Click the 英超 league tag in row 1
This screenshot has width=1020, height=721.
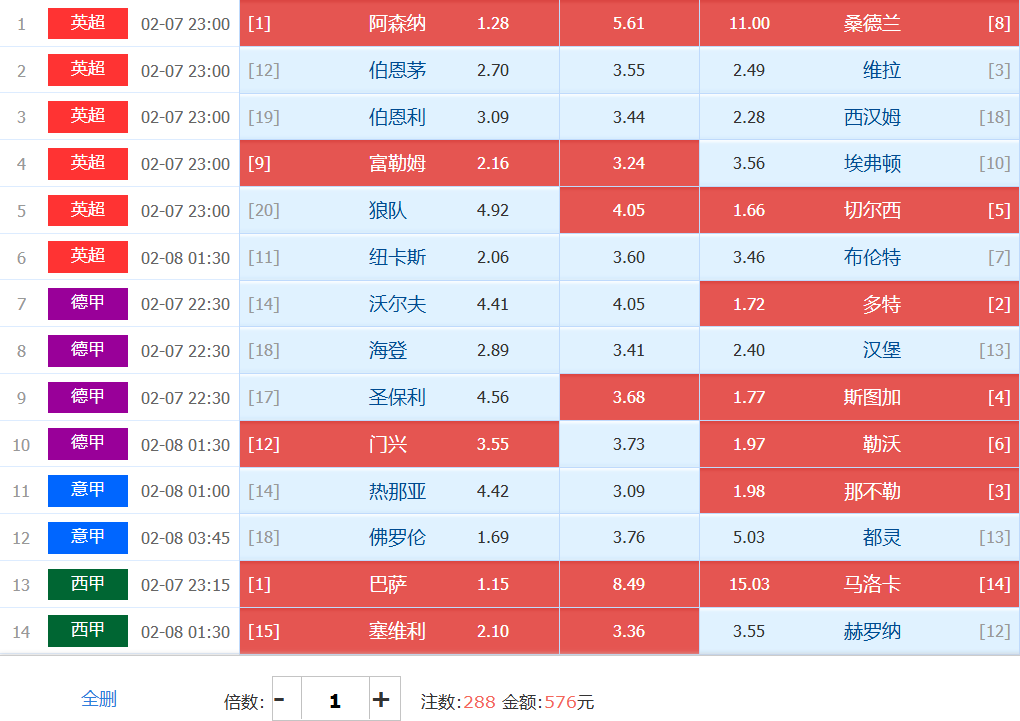pyautogui.click(x=88, y=24)
